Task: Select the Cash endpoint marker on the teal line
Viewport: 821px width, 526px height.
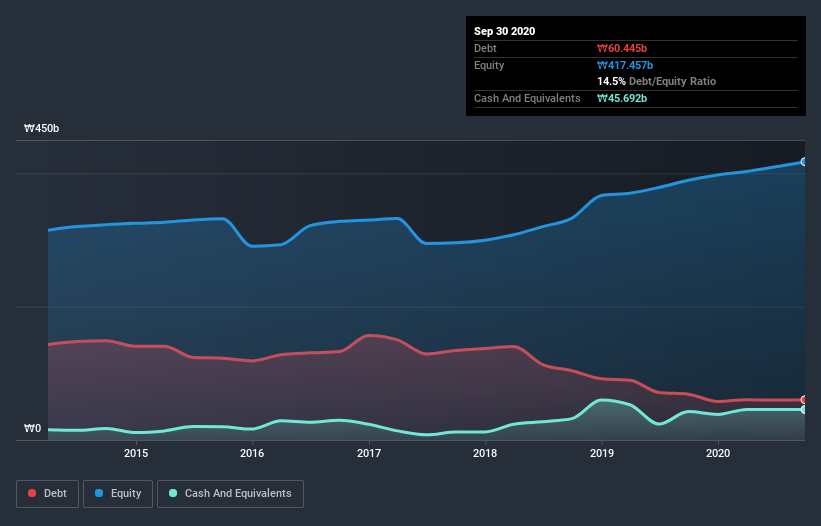Action: tap(804, 409)
